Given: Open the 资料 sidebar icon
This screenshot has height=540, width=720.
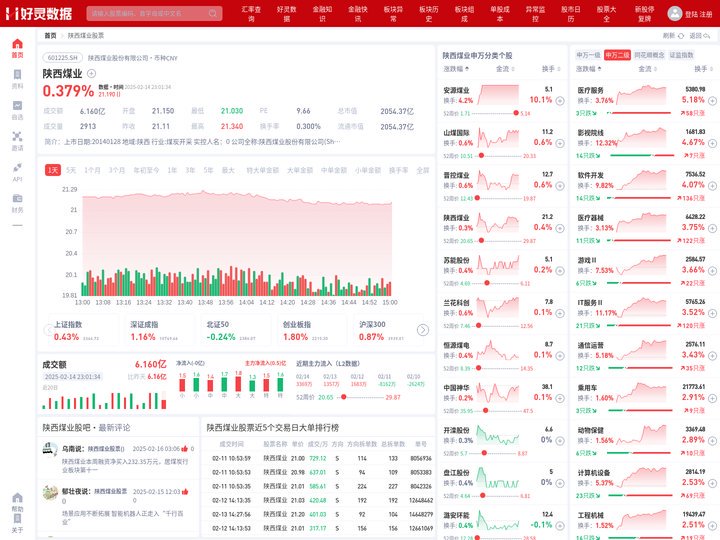Looking at the screenshot, I should (17, 74).
